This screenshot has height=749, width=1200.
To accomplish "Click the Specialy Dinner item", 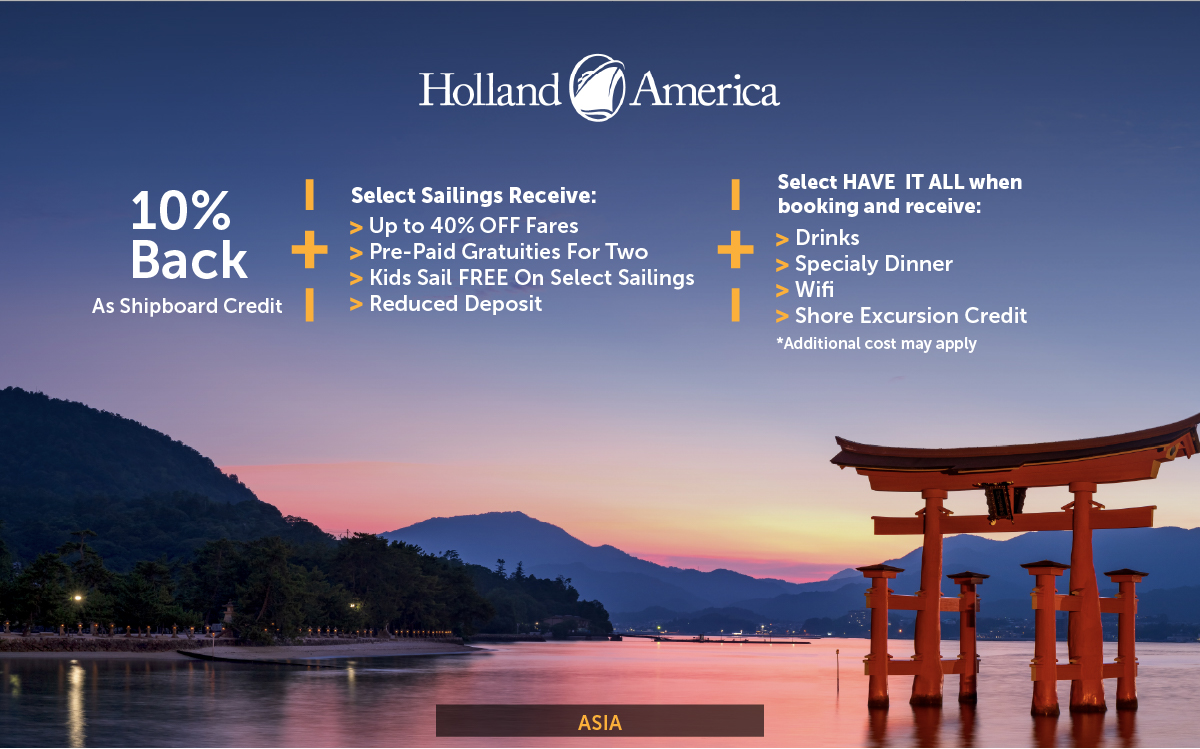I will tap(874, 264).
